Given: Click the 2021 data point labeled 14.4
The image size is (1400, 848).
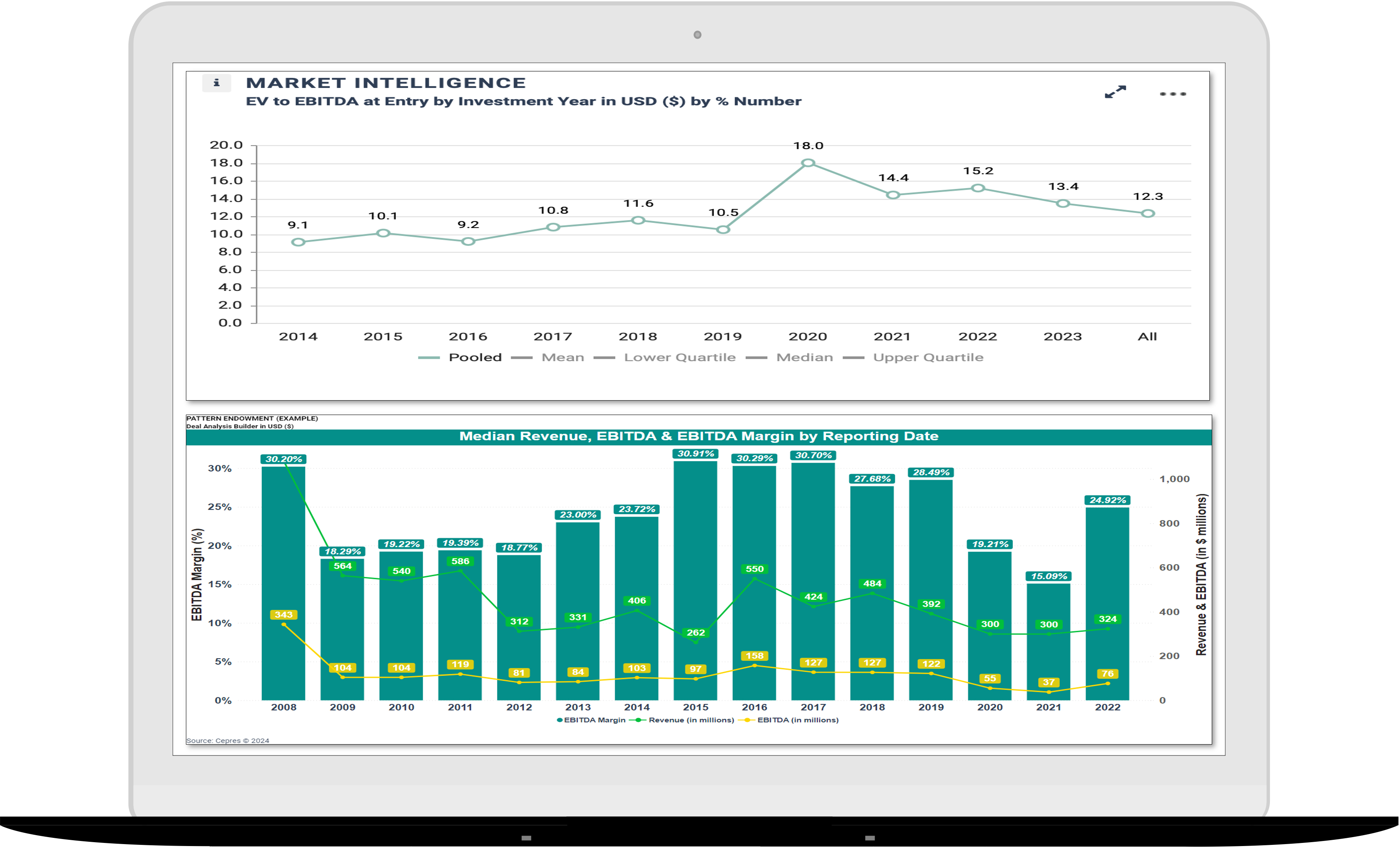Looking at the screenshot, I should pos(893,195).
